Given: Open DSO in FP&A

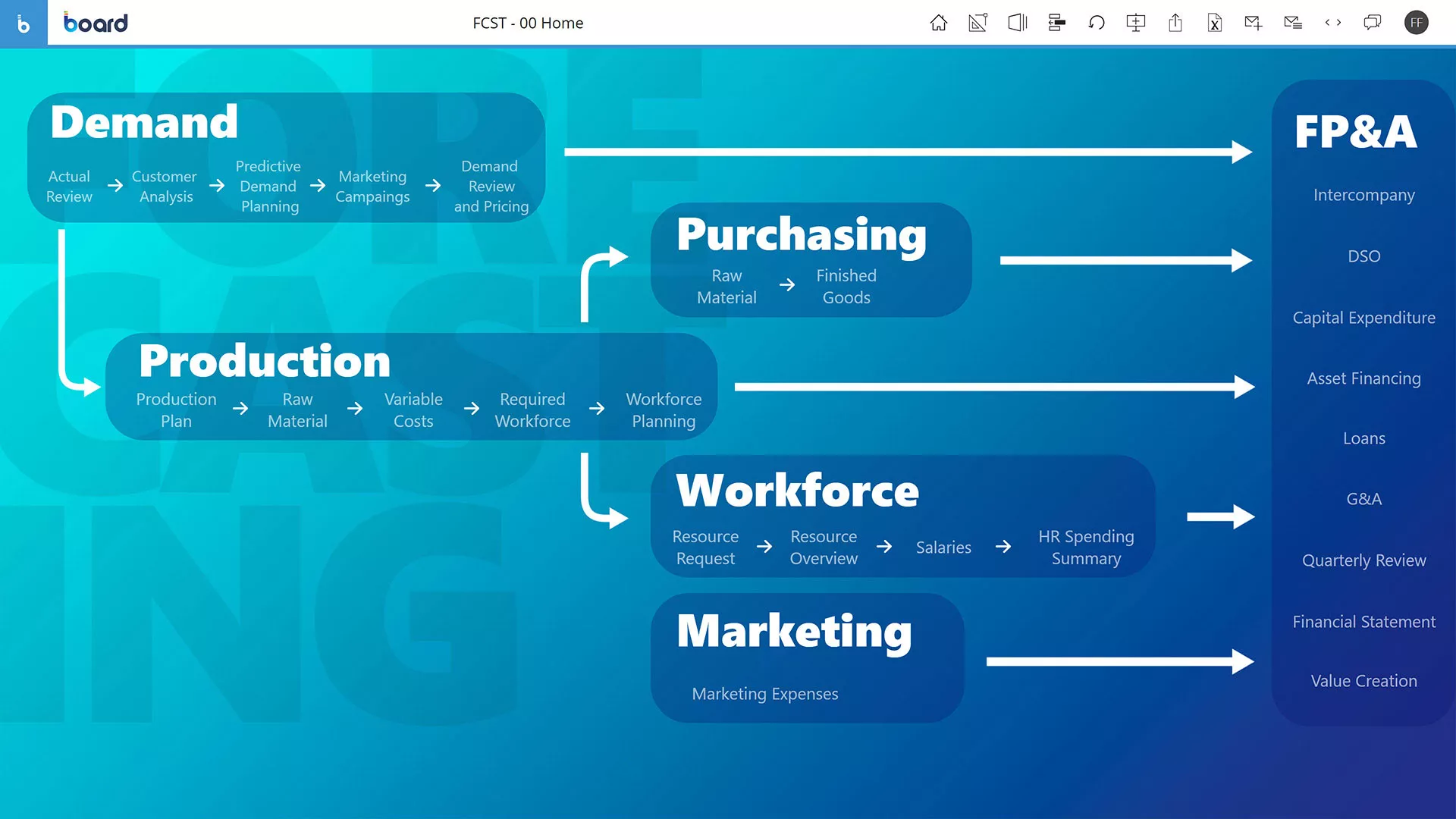Looking at the screenshot, I should [x=1363, y=256].
